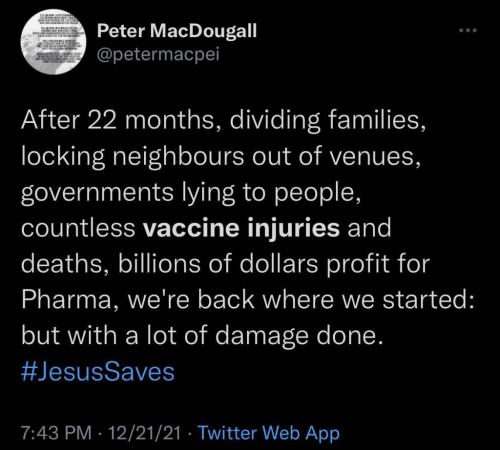The image size is (500, 450).
Task: Click the phrase "dividing families"
Action: point(325,120)
